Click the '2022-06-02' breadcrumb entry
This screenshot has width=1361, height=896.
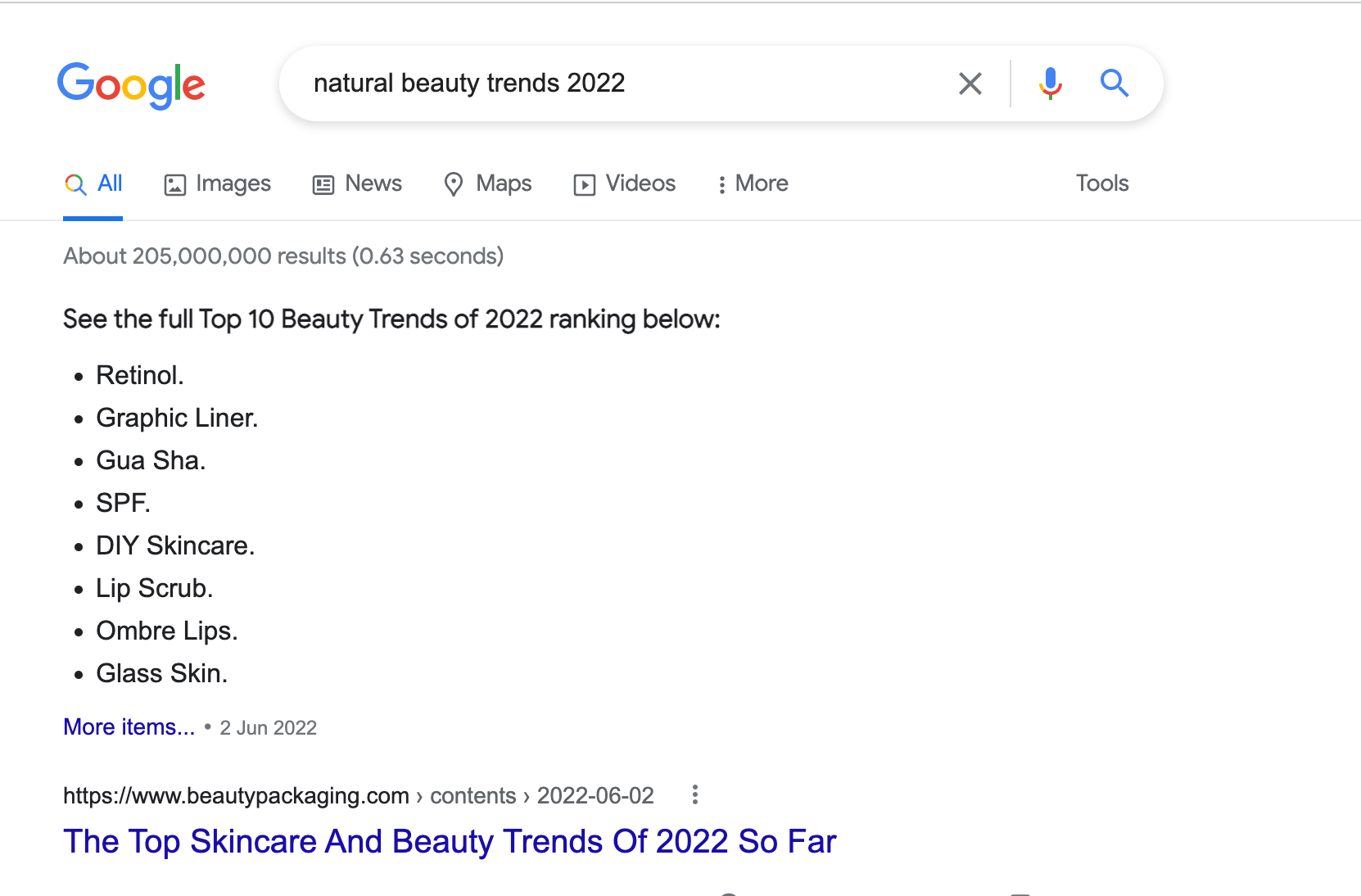point(595,795)
